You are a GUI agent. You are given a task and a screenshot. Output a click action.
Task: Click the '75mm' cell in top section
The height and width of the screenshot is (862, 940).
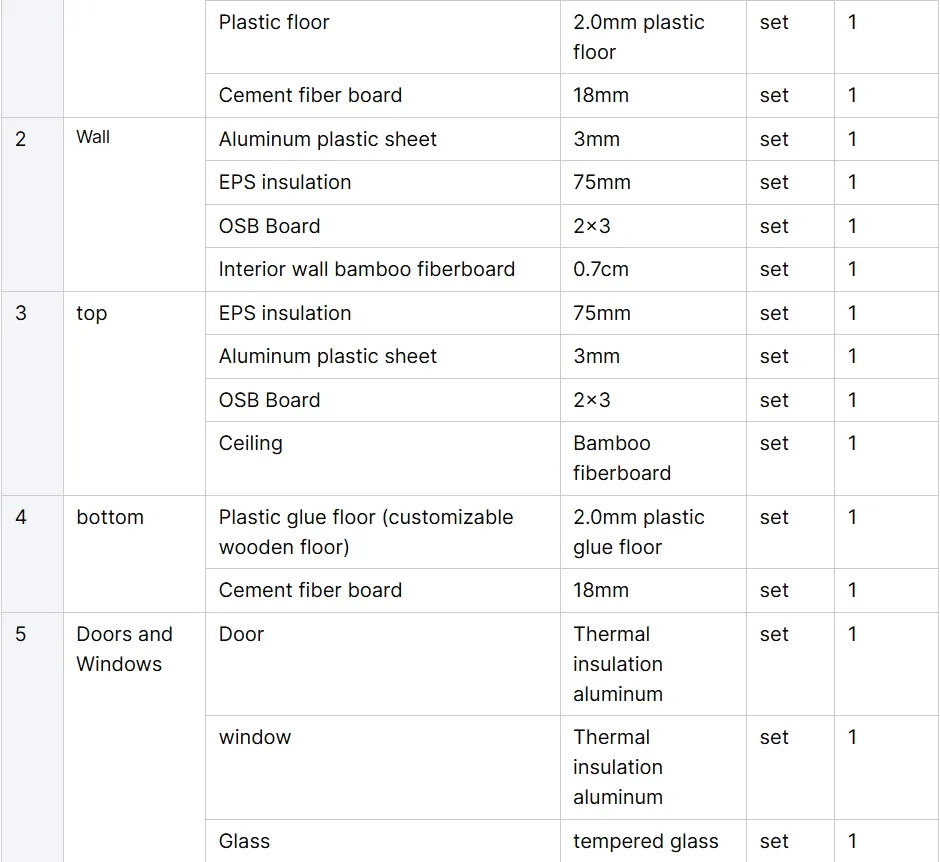coord(602,313)
